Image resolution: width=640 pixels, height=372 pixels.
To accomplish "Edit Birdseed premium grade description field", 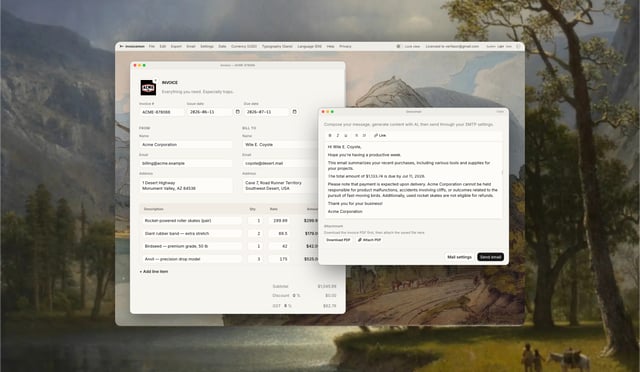I will [x=192, y=246].
